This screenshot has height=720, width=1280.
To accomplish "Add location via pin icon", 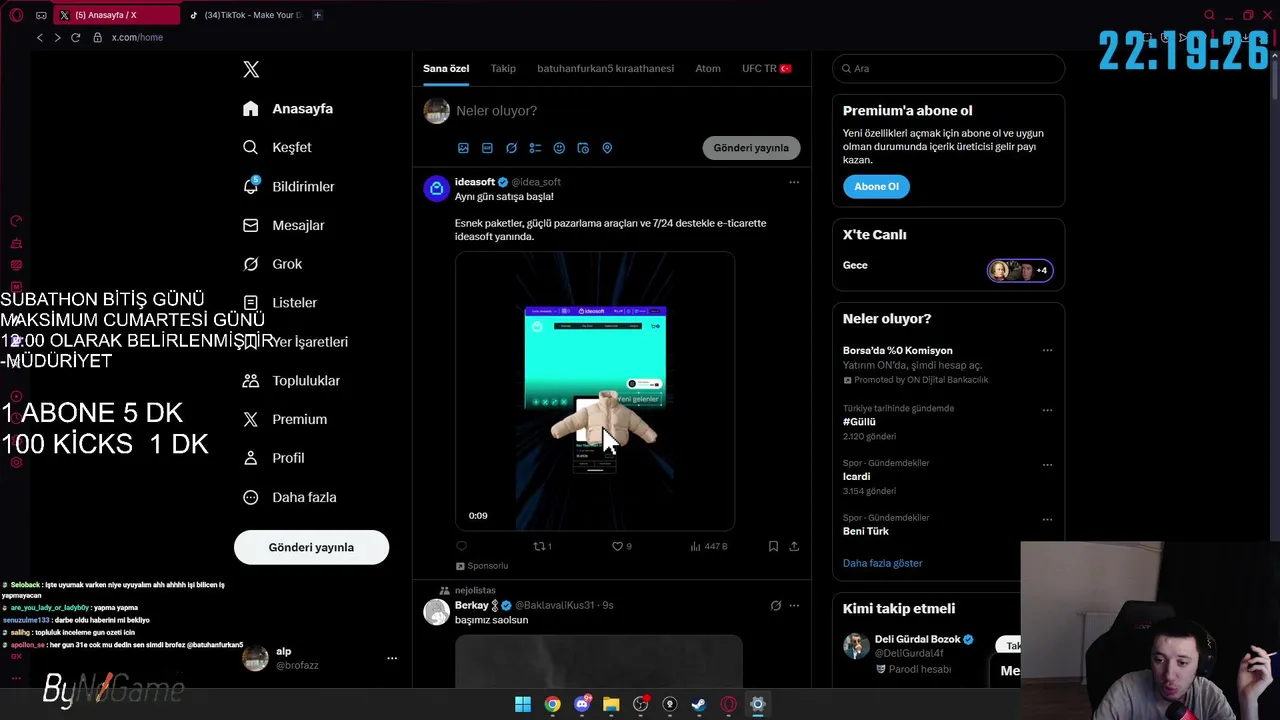I will coord(607,148).
